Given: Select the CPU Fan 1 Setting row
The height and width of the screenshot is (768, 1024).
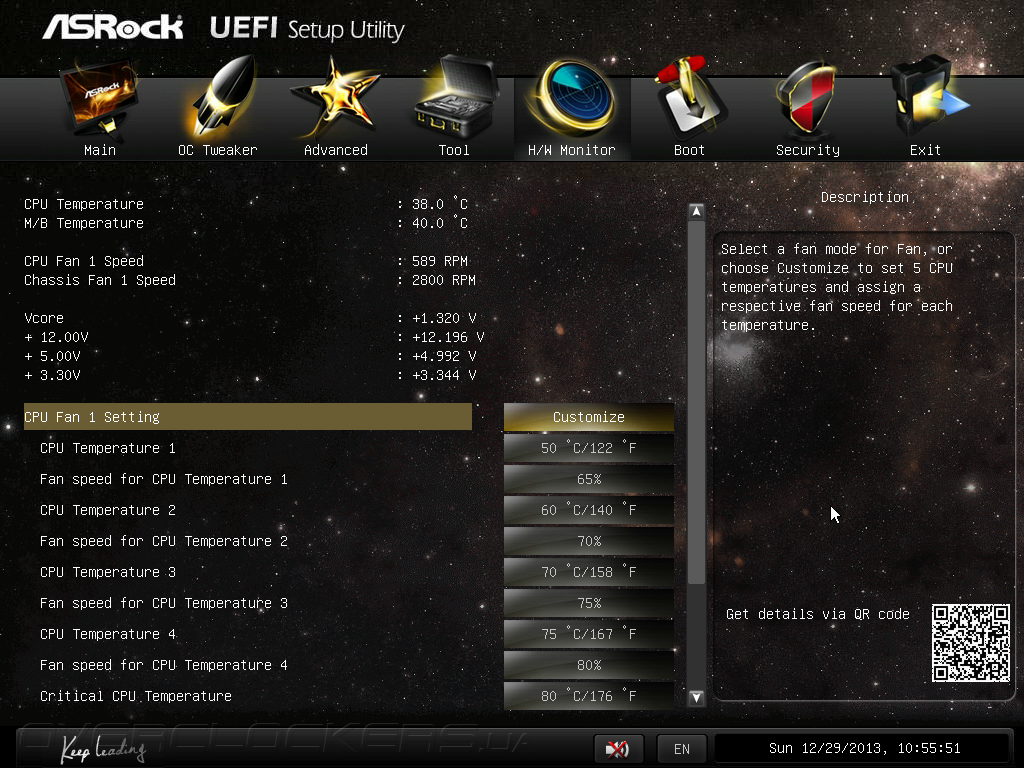Looking at the screenshot, I should pos(248,417).
